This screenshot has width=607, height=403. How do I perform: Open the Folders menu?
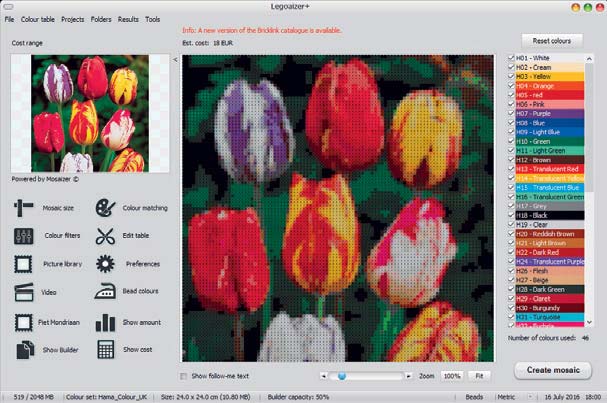[101, 19]
